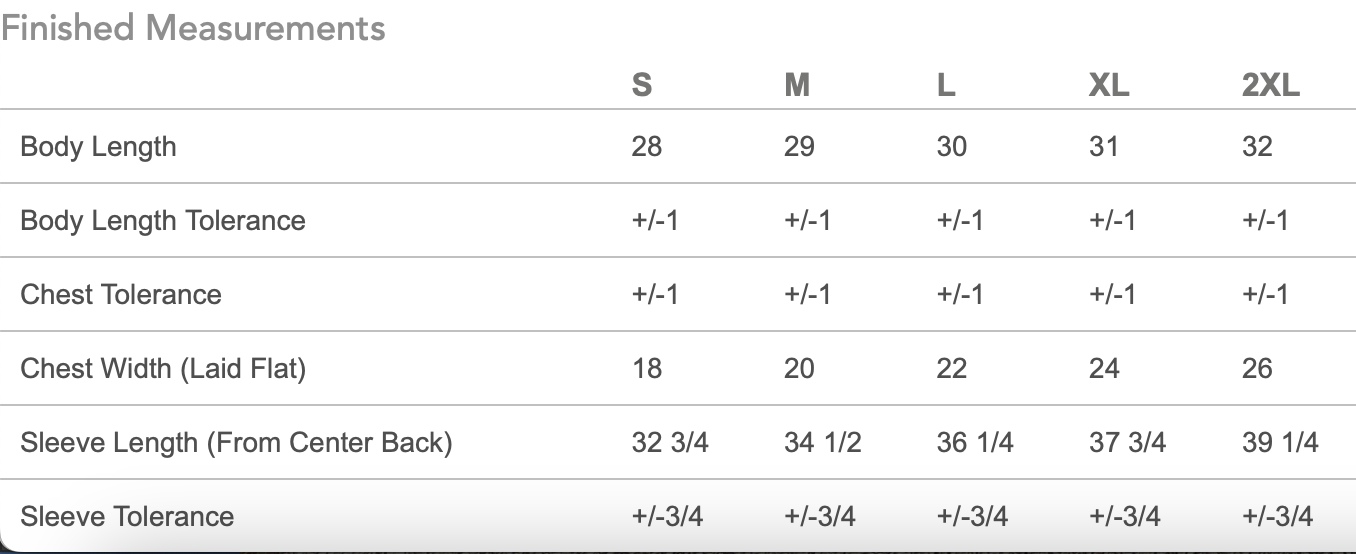
Task: Click Sleeve Tolerance value in 2XL column
Action: (1277, 516)
